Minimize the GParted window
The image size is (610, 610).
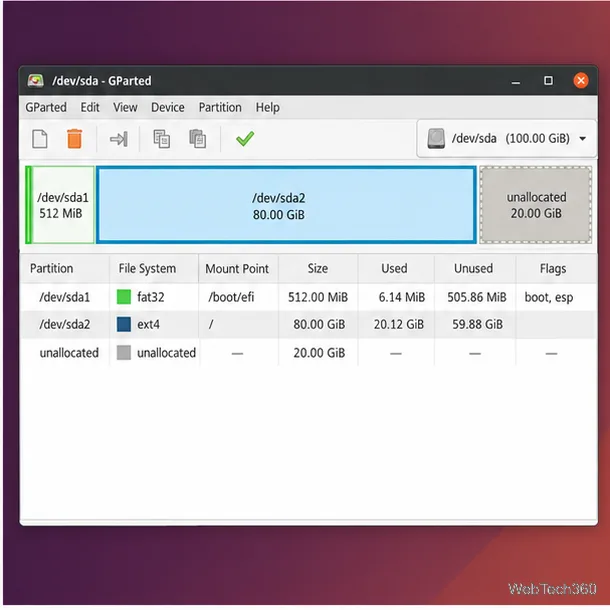point(516,81)
